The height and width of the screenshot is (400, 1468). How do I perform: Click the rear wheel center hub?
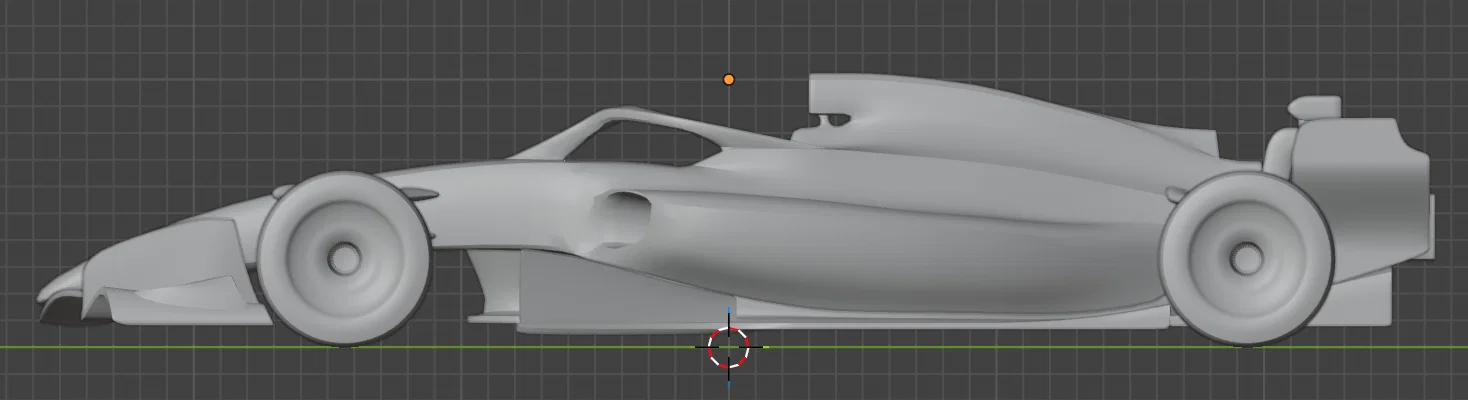click(1246, 259)
